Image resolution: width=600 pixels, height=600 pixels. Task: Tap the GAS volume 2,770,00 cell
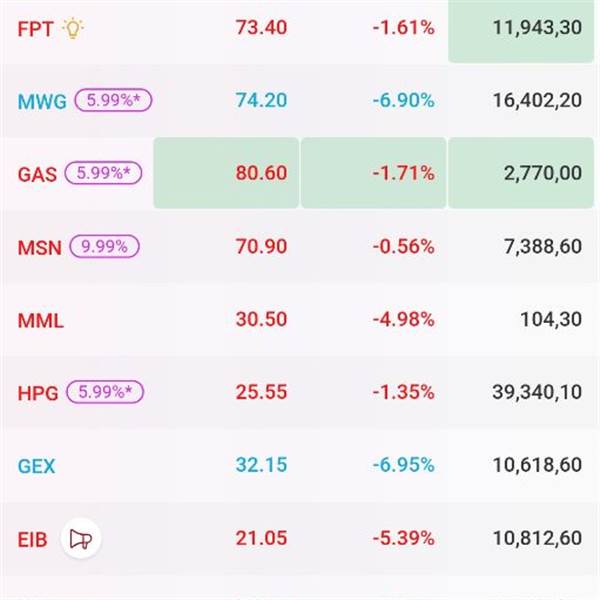(x=523, y=173)
